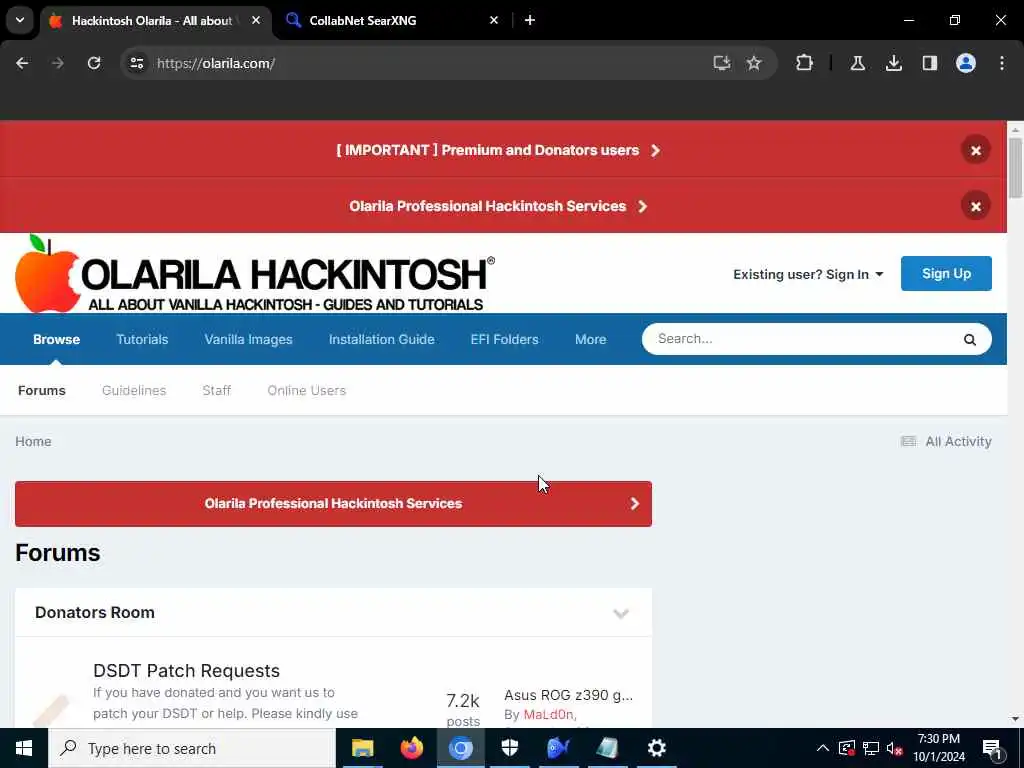Open the Online Users link
This screenshot has width=1024, height=768.
click(306, 391)
